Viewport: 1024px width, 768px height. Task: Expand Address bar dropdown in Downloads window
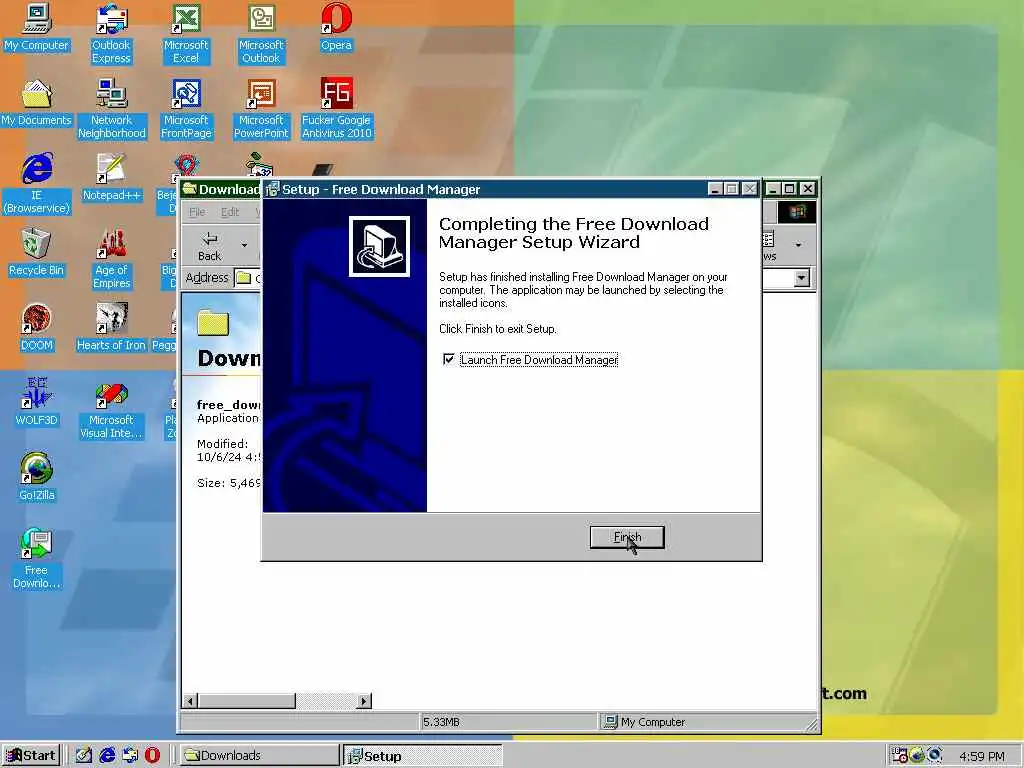click(801, 278)
